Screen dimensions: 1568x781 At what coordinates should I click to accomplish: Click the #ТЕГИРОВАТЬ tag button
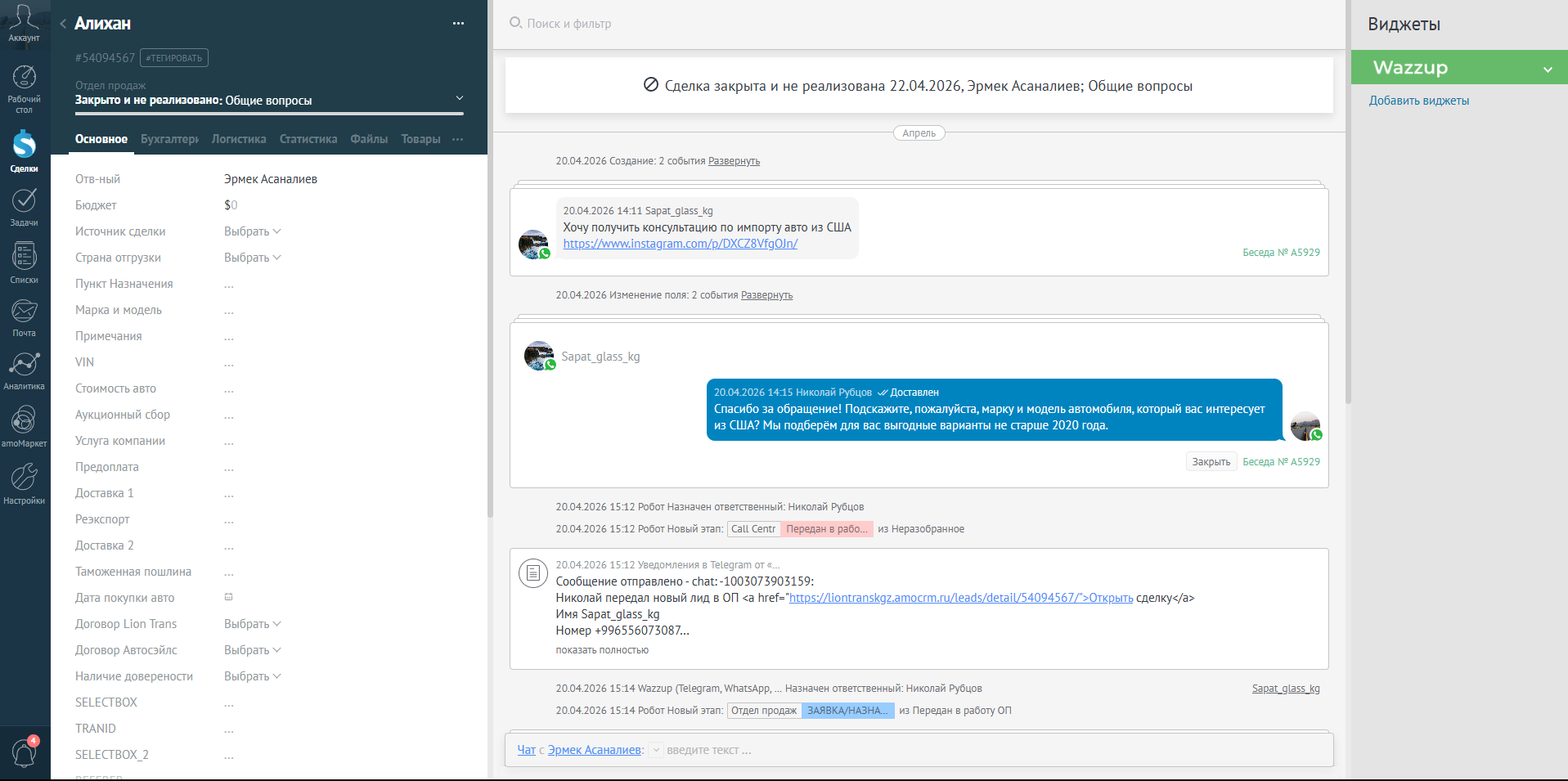coord(174,58)
